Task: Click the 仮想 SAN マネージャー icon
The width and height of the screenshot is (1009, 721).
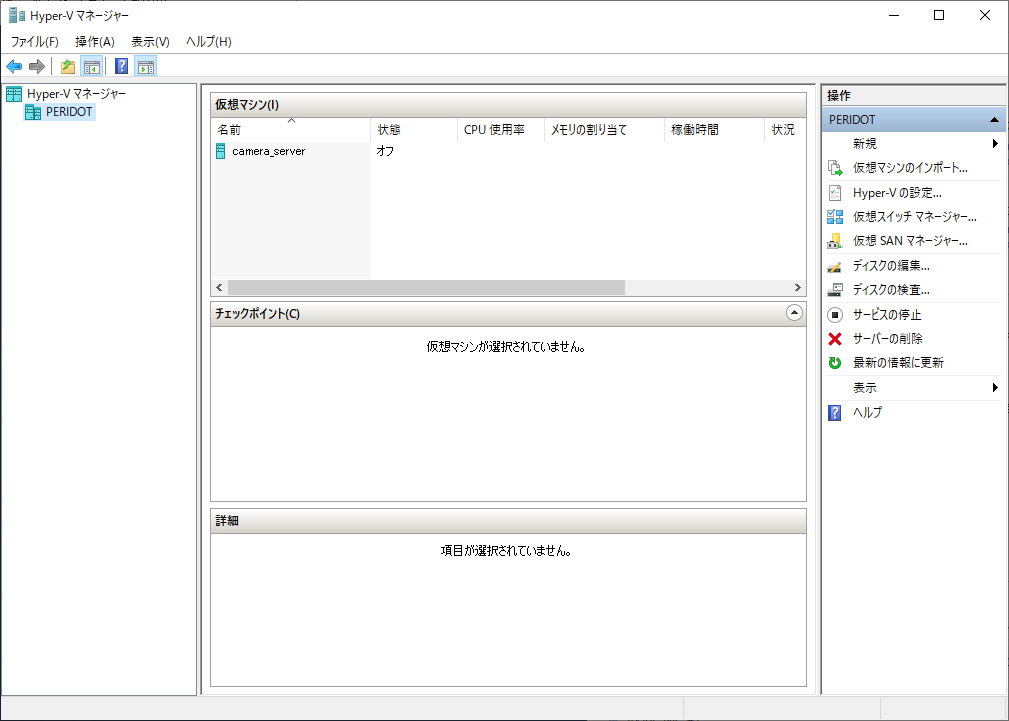Action: tap(835, 241)
